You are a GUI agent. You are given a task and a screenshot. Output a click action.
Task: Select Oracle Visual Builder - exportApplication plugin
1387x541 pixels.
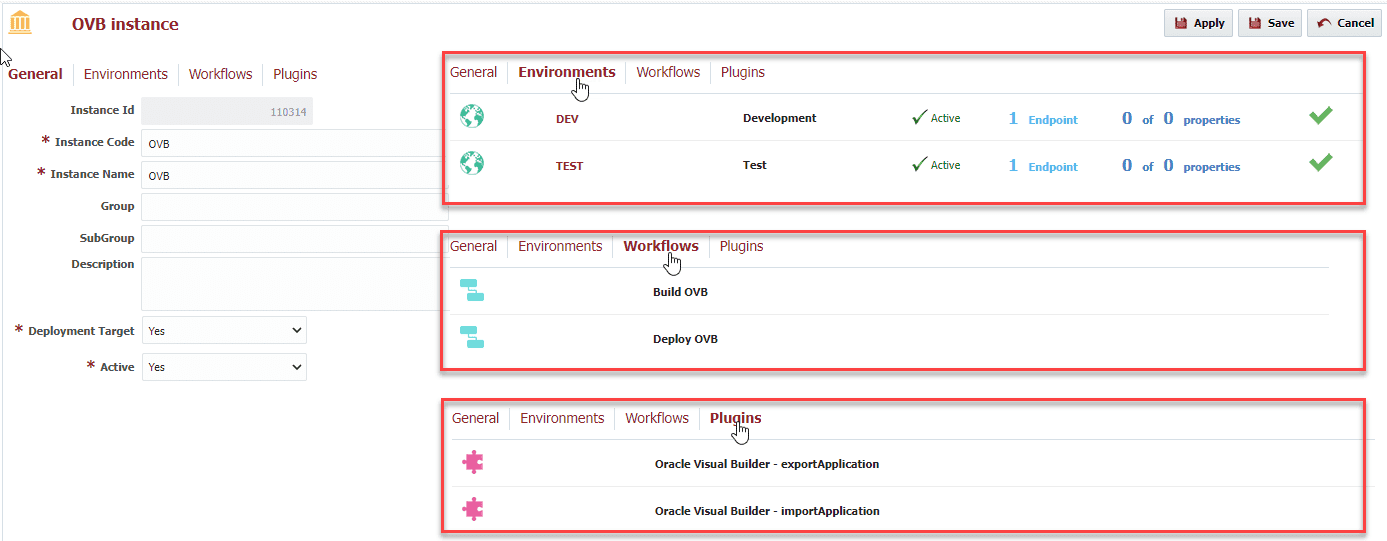click(x=767, y=464)
